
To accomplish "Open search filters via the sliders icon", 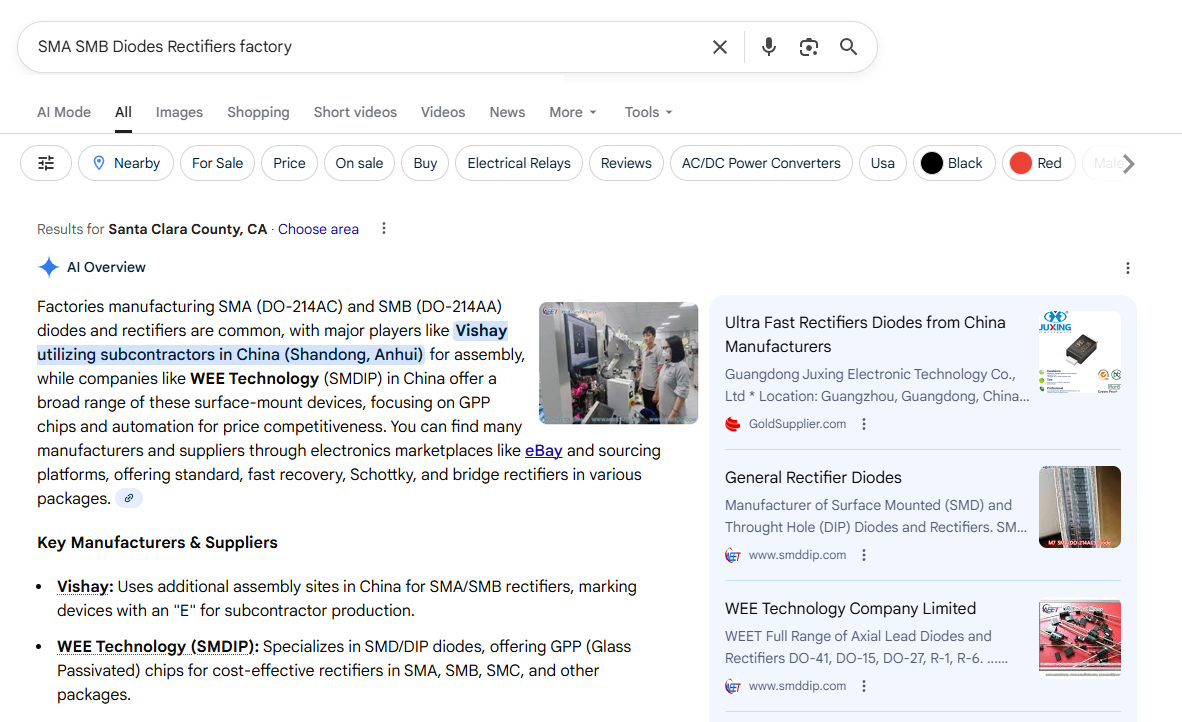I will (45, 162).
